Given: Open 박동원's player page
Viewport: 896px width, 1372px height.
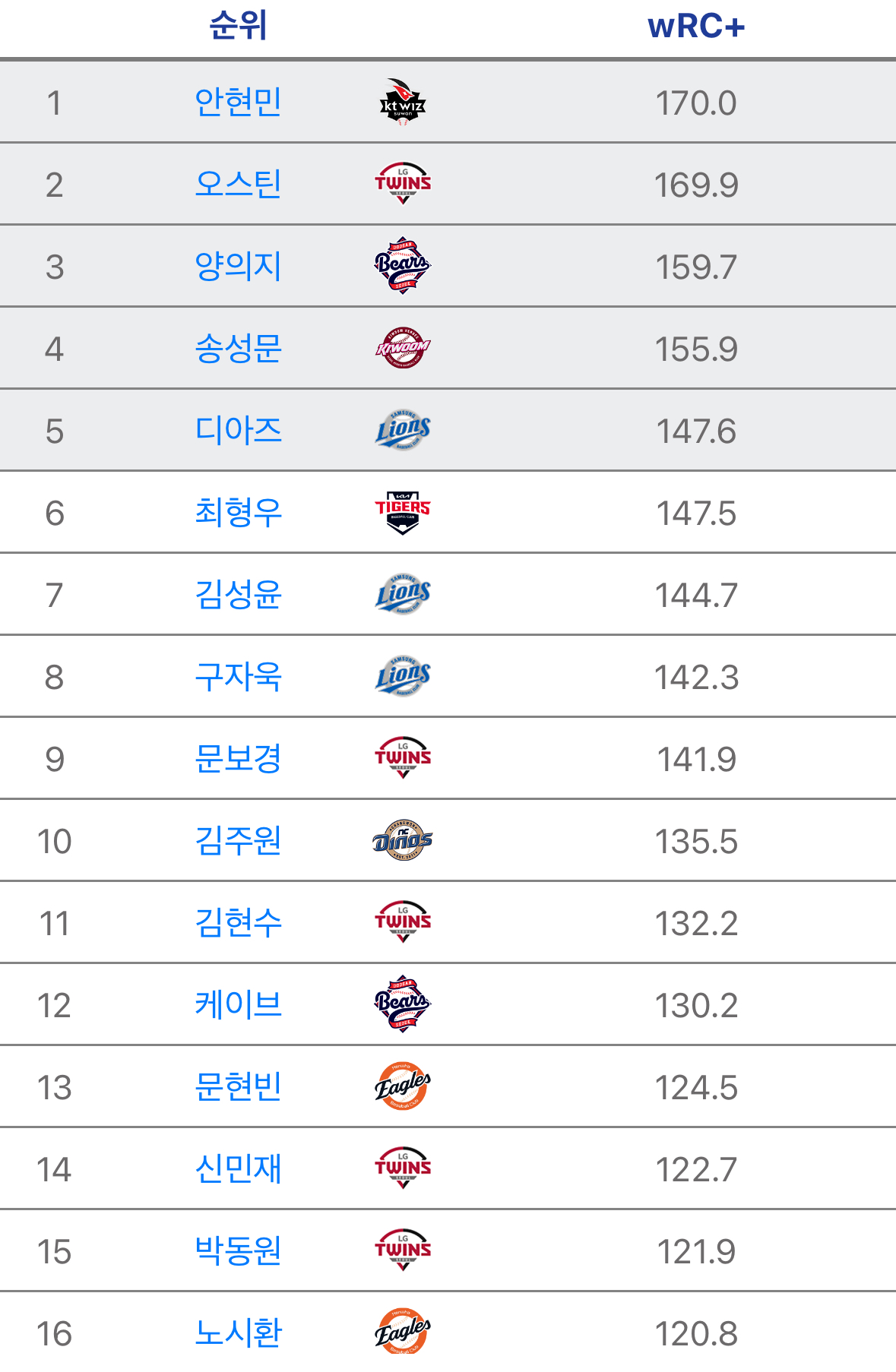Looking at the screenshot, I should point(238,1251).
